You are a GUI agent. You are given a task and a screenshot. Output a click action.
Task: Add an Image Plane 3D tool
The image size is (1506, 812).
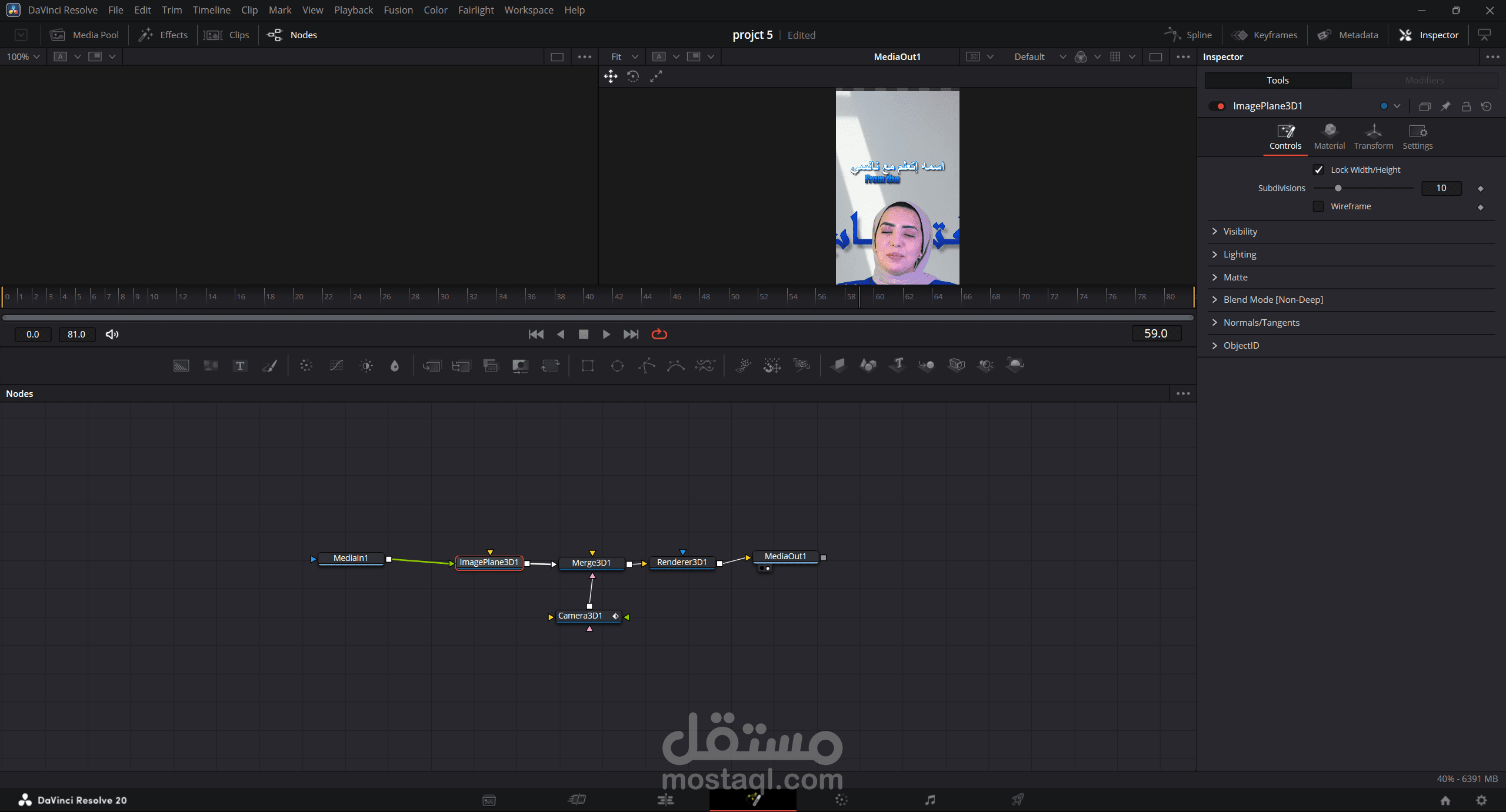tap(838, 365)
